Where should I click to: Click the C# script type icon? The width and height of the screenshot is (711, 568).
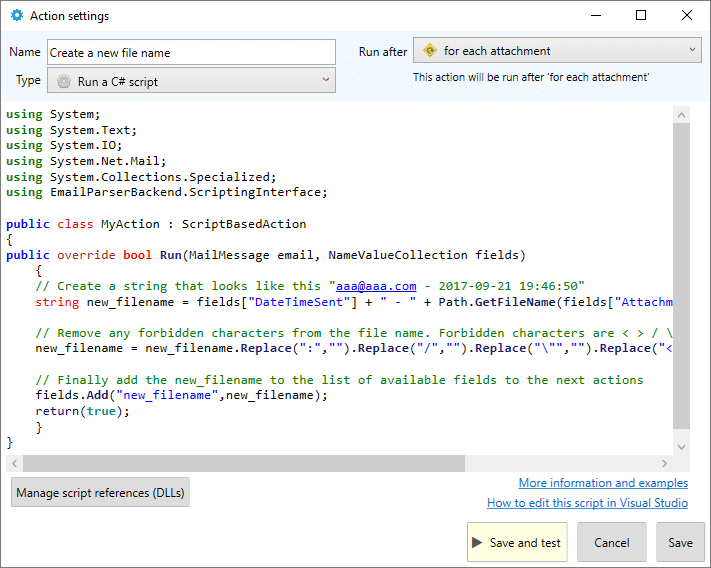tap(64, 81)
